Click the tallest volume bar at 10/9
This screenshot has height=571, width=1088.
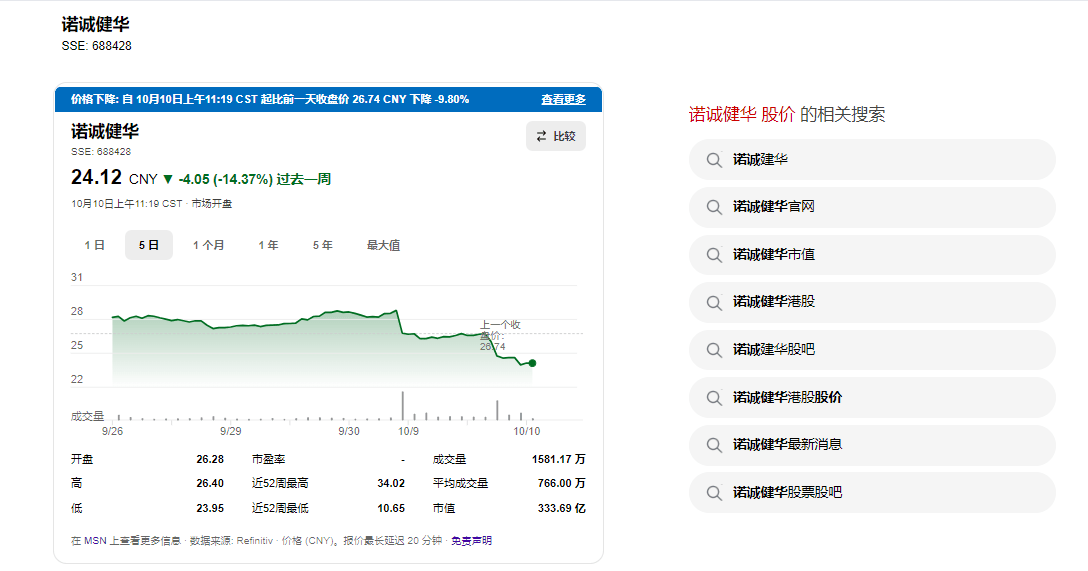402,405
